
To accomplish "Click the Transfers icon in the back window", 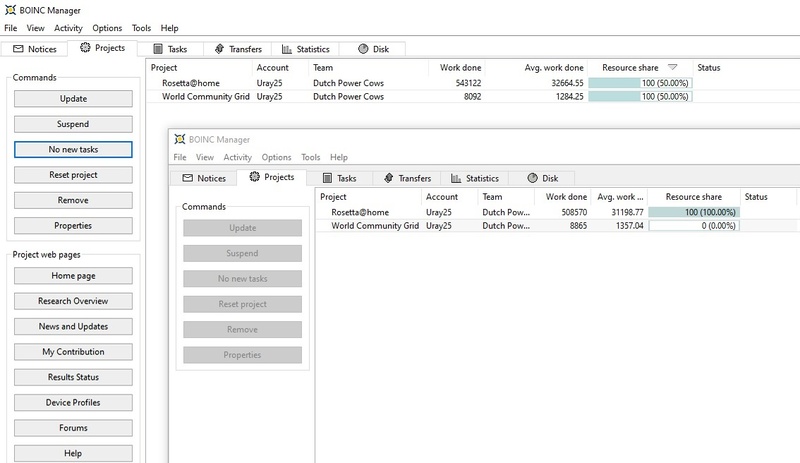I will click(219, 49).
